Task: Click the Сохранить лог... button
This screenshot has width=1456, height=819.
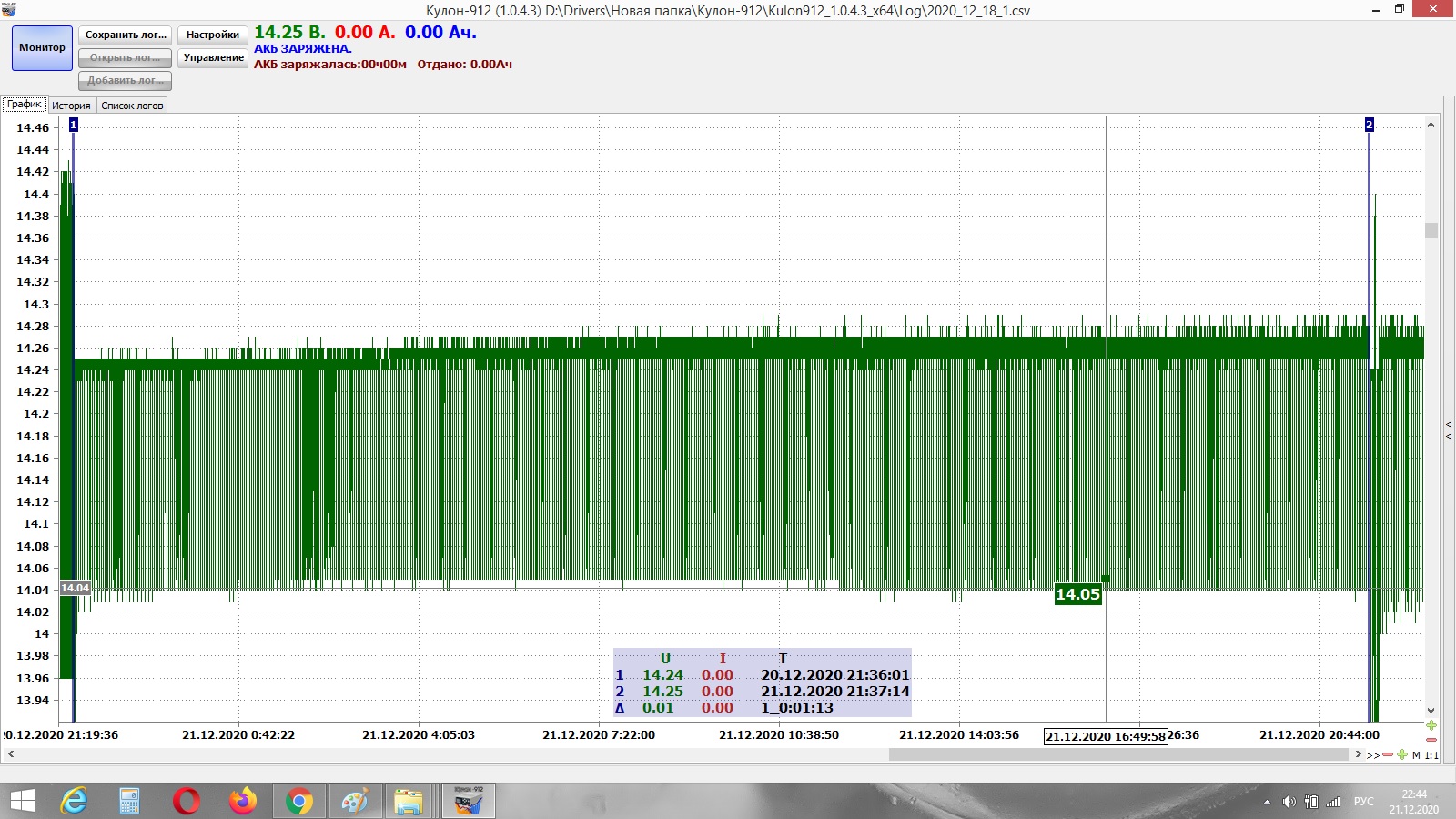Action: [x=126, y=35]
